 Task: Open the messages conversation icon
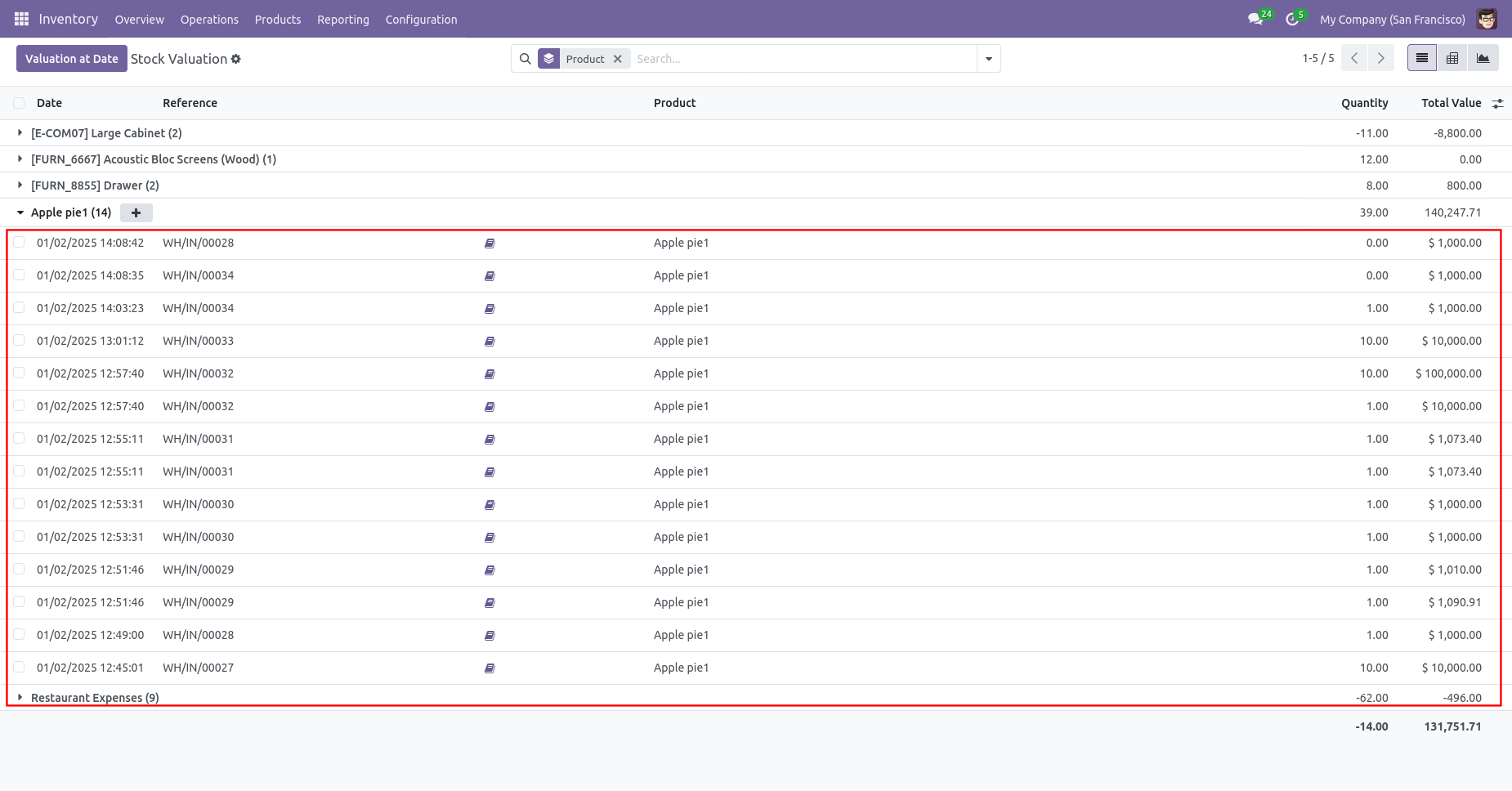pos(1255,19)
